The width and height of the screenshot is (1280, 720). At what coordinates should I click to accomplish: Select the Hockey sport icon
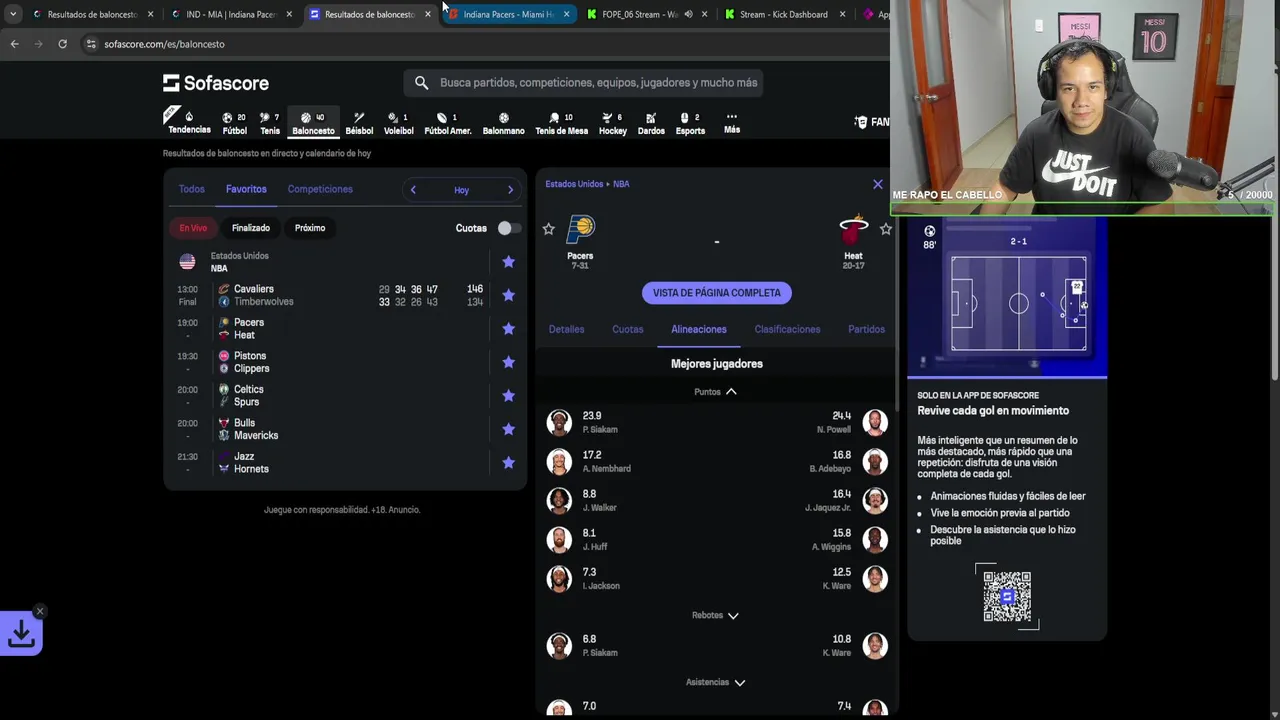coord(613,123)
